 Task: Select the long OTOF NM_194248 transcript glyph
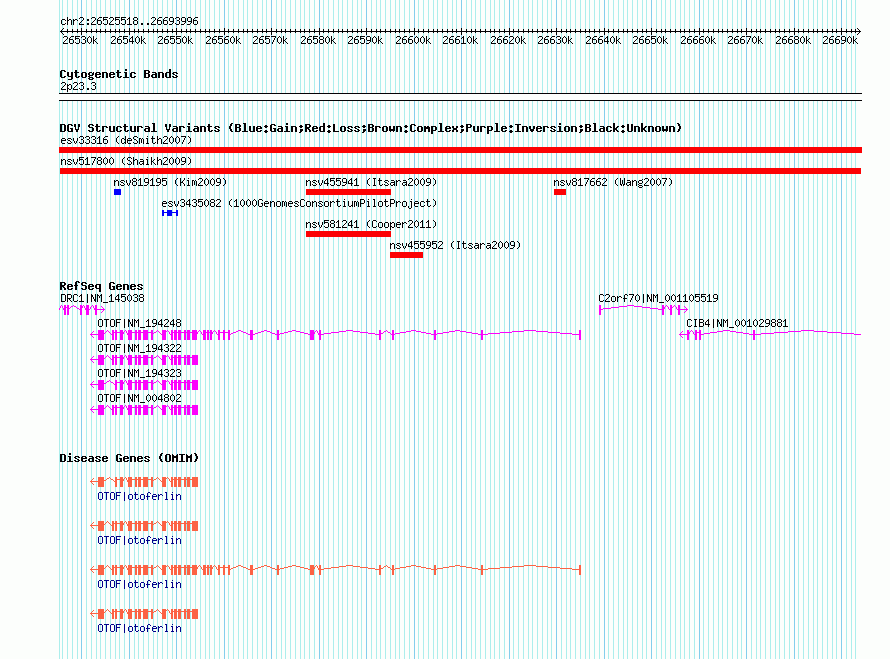click(335, 335)
